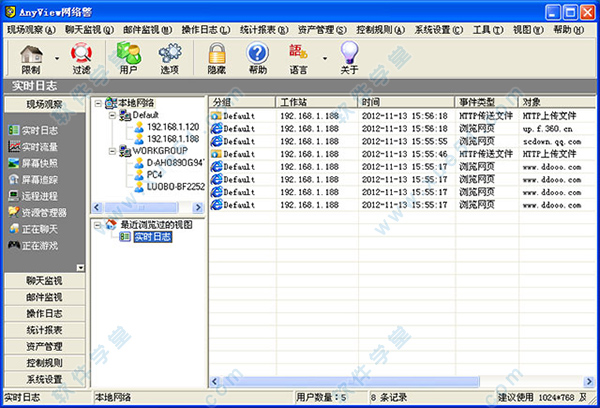Open the 视图 menu
Screen dimensions: 600x408
tap(528, 29)
